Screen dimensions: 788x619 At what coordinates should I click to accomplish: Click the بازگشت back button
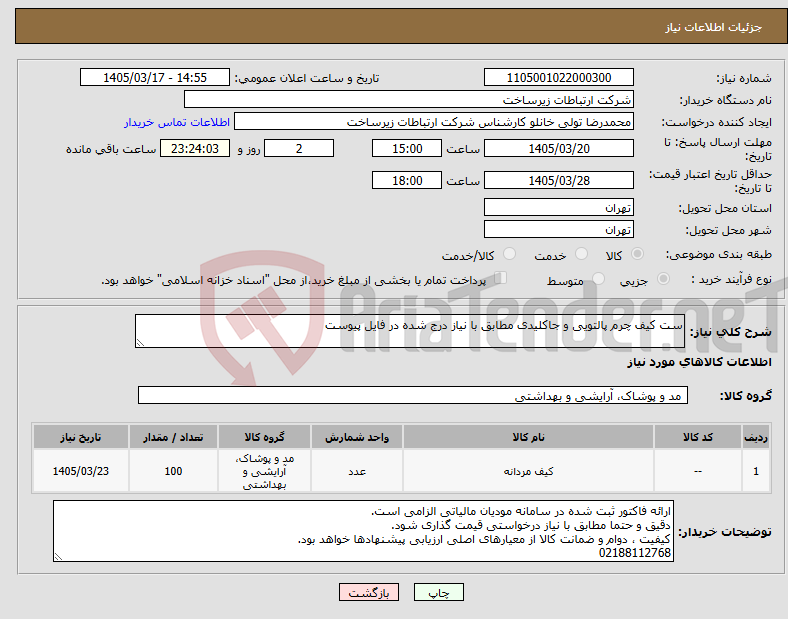(369, 593)
